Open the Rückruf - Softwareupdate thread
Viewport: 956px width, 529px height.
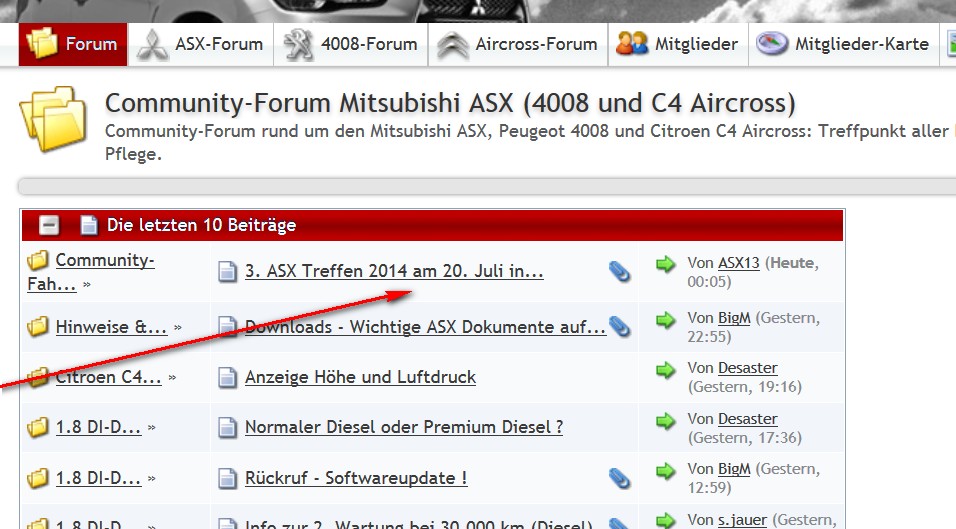tap(356, 478)
